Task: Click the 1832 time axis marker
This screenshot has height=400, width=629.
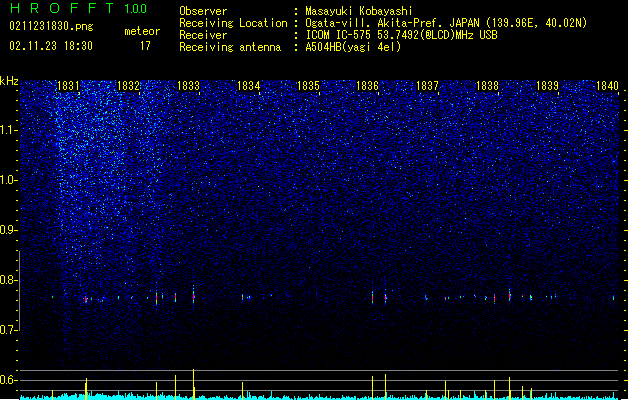Action: [x=128, y=86]
